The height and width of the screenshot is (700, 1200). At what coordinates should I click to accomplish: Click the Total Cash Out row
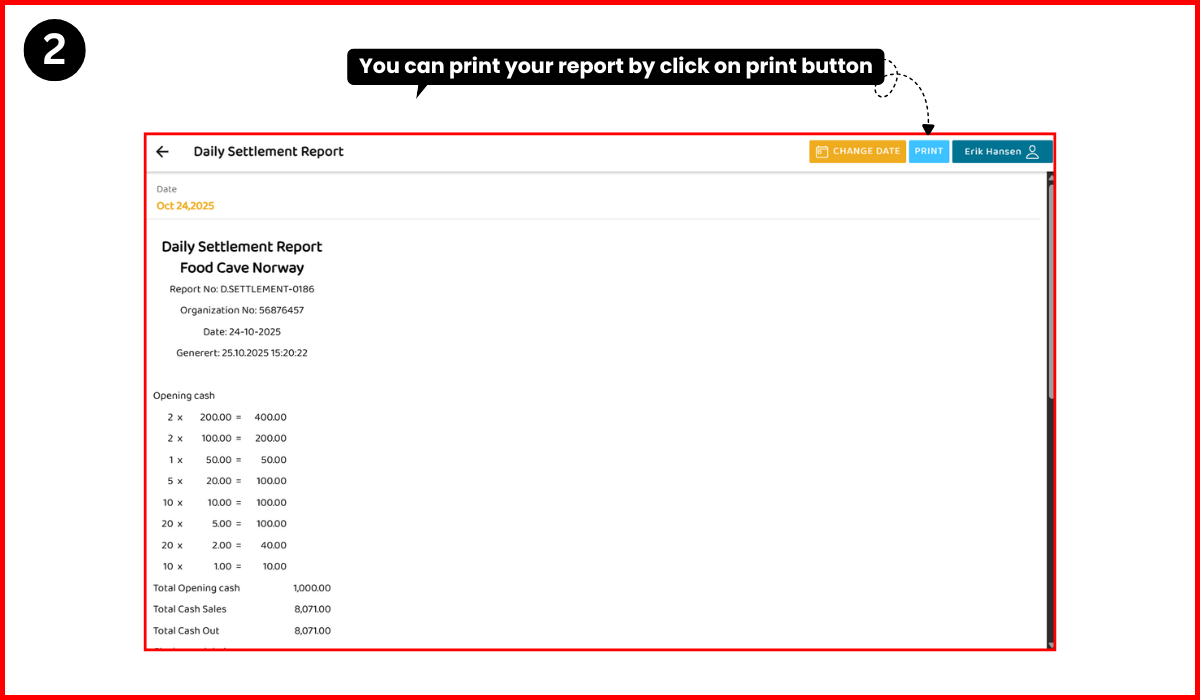241,631
